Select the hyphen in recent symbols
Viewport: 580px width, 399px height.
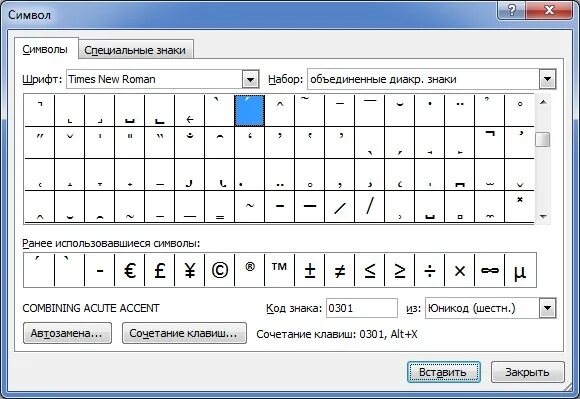click(100, 270)
